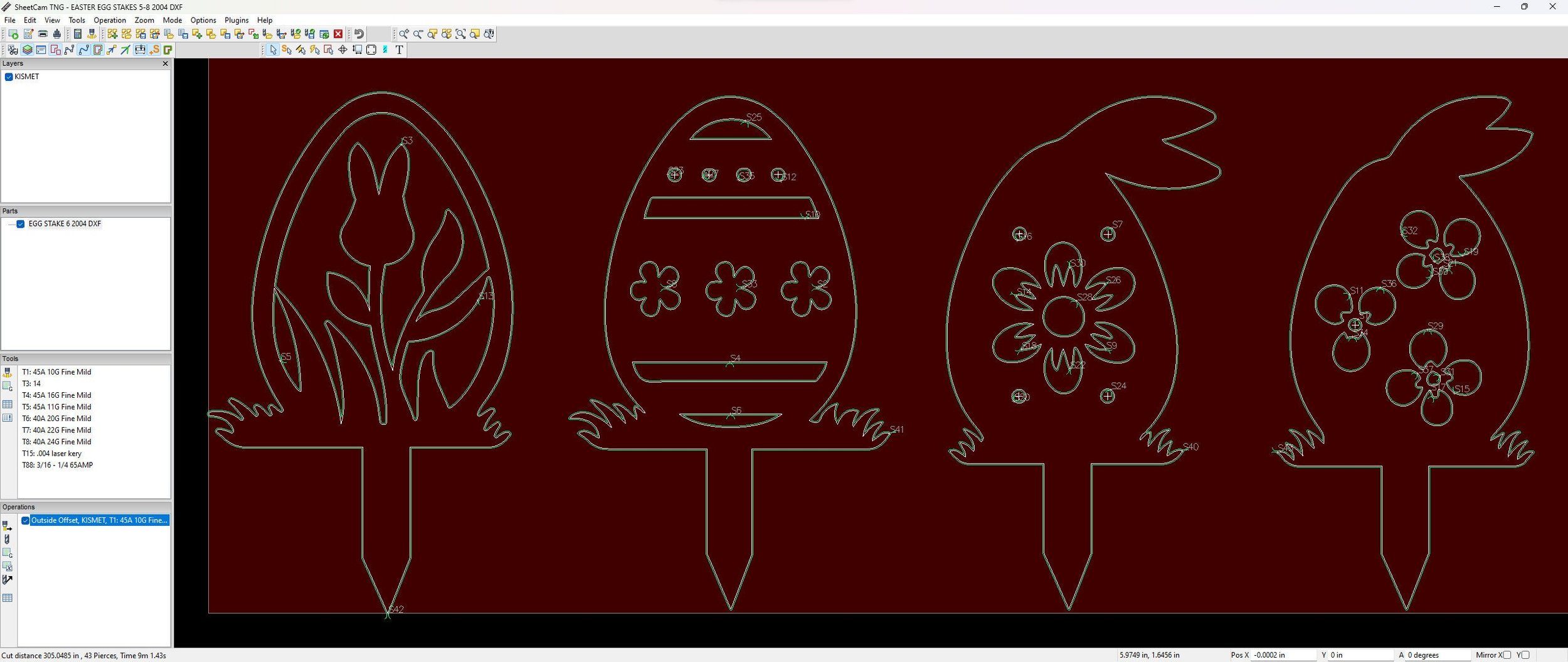The width and height of the screenshot is (1568, 662).
Task: Open the job options edit icon
Action: click(x=28, y=34)
